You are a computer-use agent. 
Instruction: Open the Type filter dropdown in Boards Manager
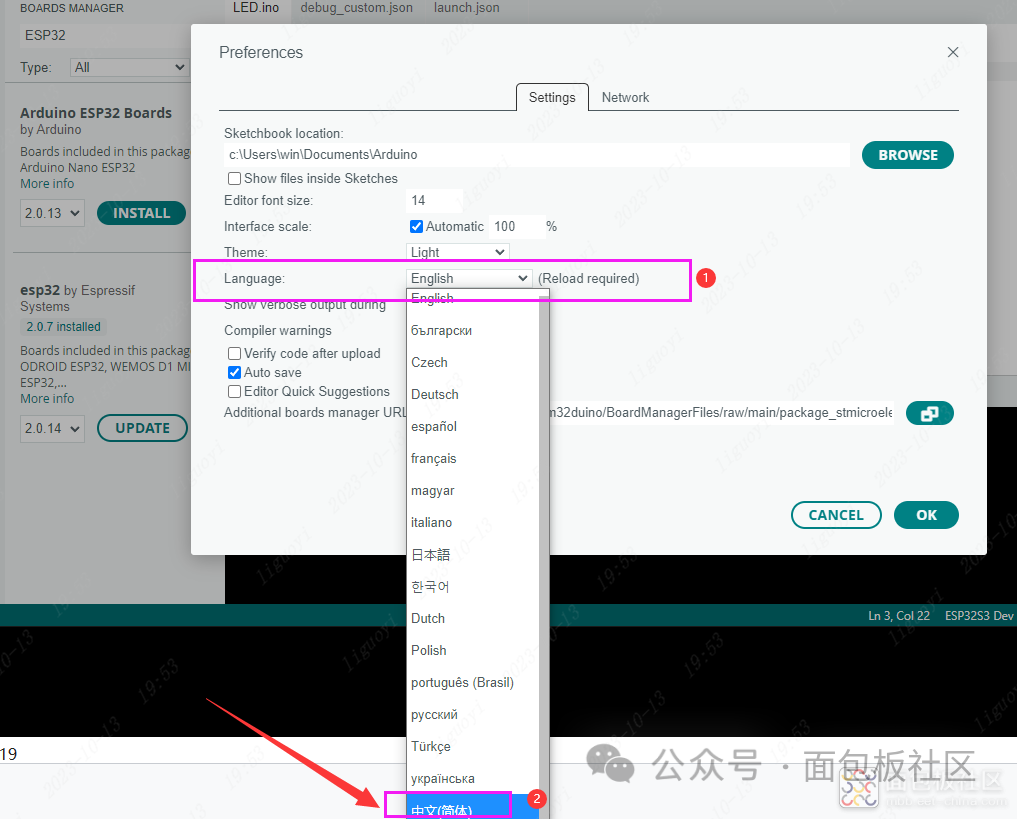coord(128,67)
